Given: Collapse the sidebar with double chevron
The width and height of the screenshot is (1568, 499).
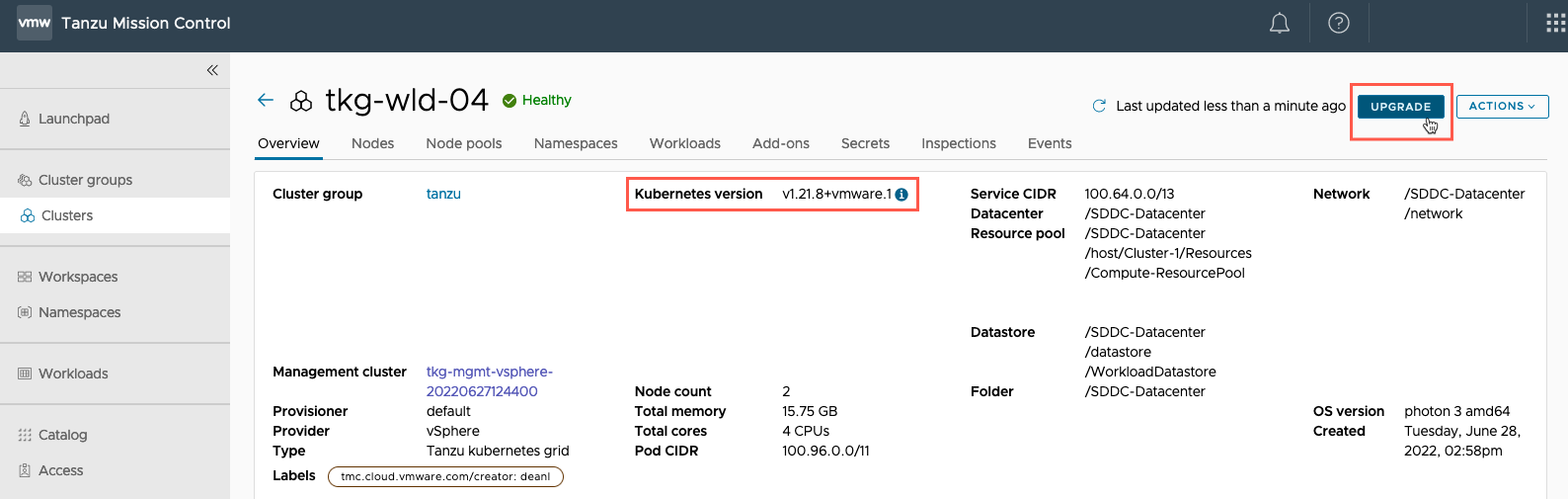Looking at the screenshot, I should tap(212, 70).
